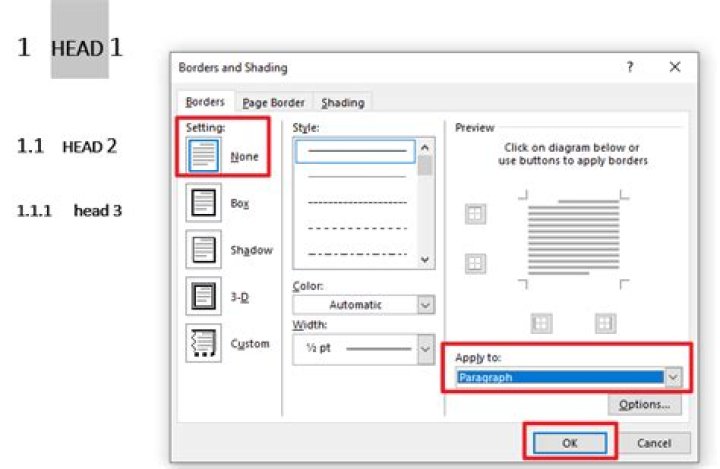Select the third, dotted line style
720x469 pixels.
click(357, 202)
